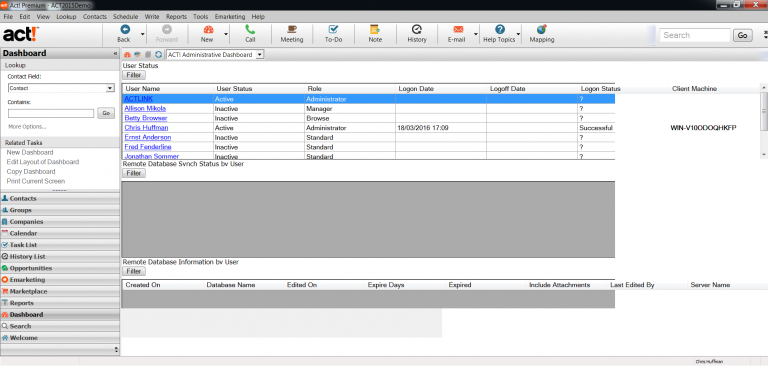Click the User Status table scrollbar

pyautogui.click(x=764, y=121)
